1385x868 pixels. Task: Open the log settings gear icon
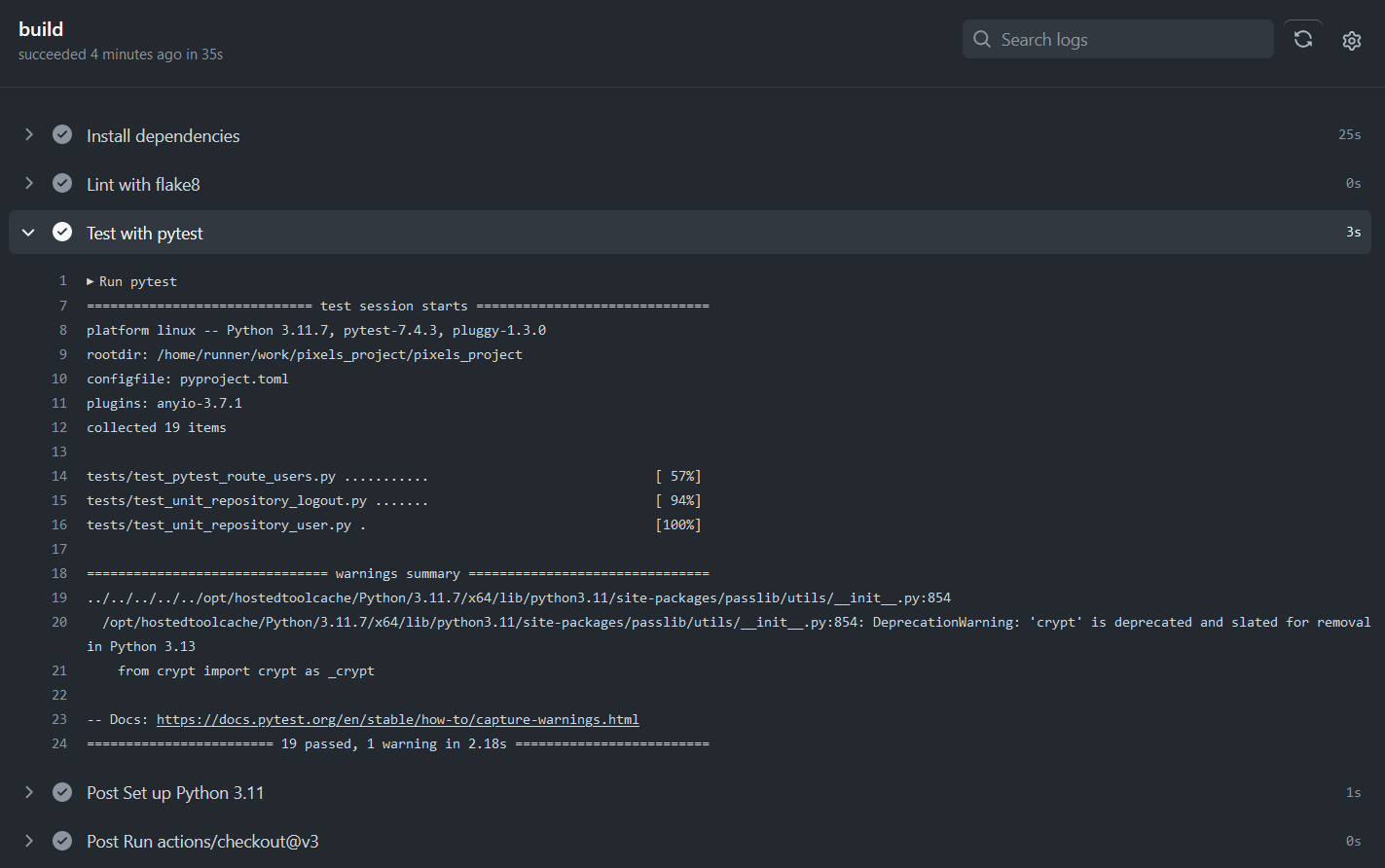click(x=1351, y=41)
